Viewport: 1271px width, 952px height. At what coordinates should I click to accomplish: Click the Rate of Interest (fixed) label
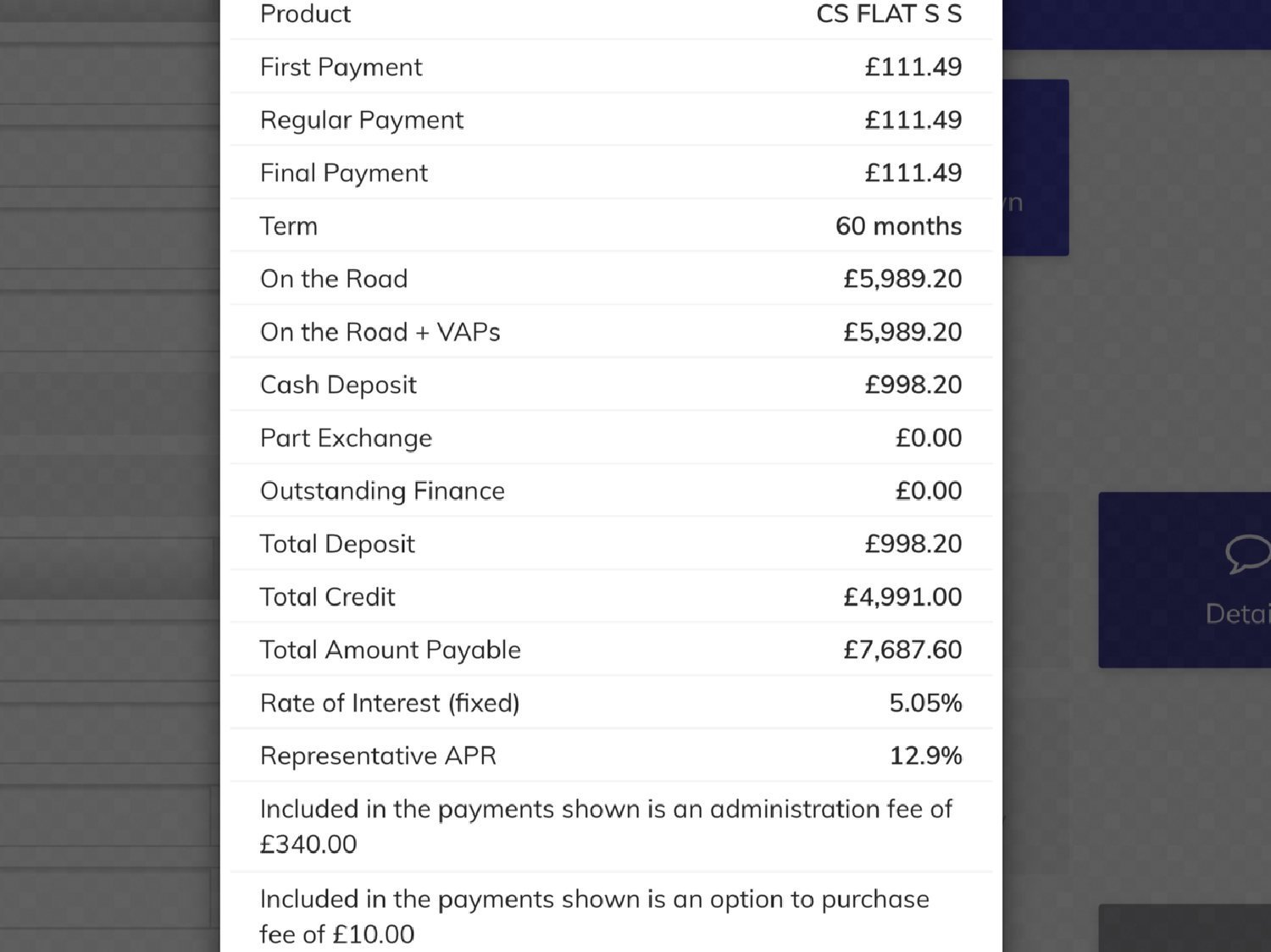pos(390,703)
